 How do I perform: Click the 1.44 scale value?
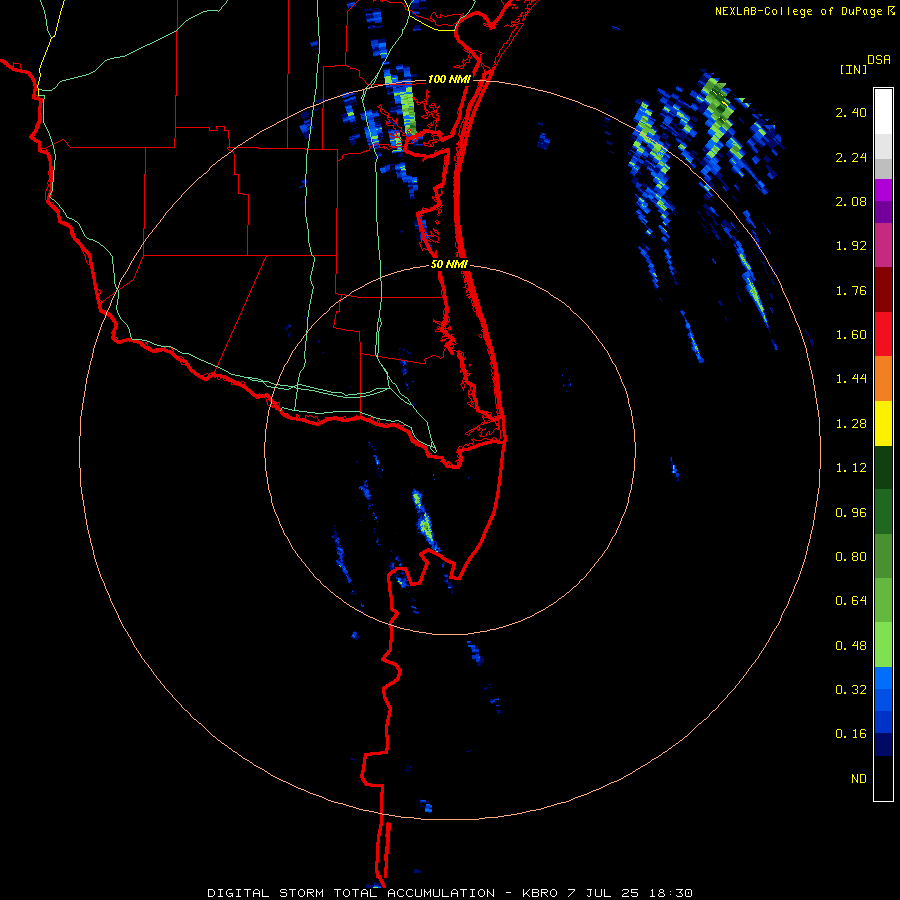point(851,379)
